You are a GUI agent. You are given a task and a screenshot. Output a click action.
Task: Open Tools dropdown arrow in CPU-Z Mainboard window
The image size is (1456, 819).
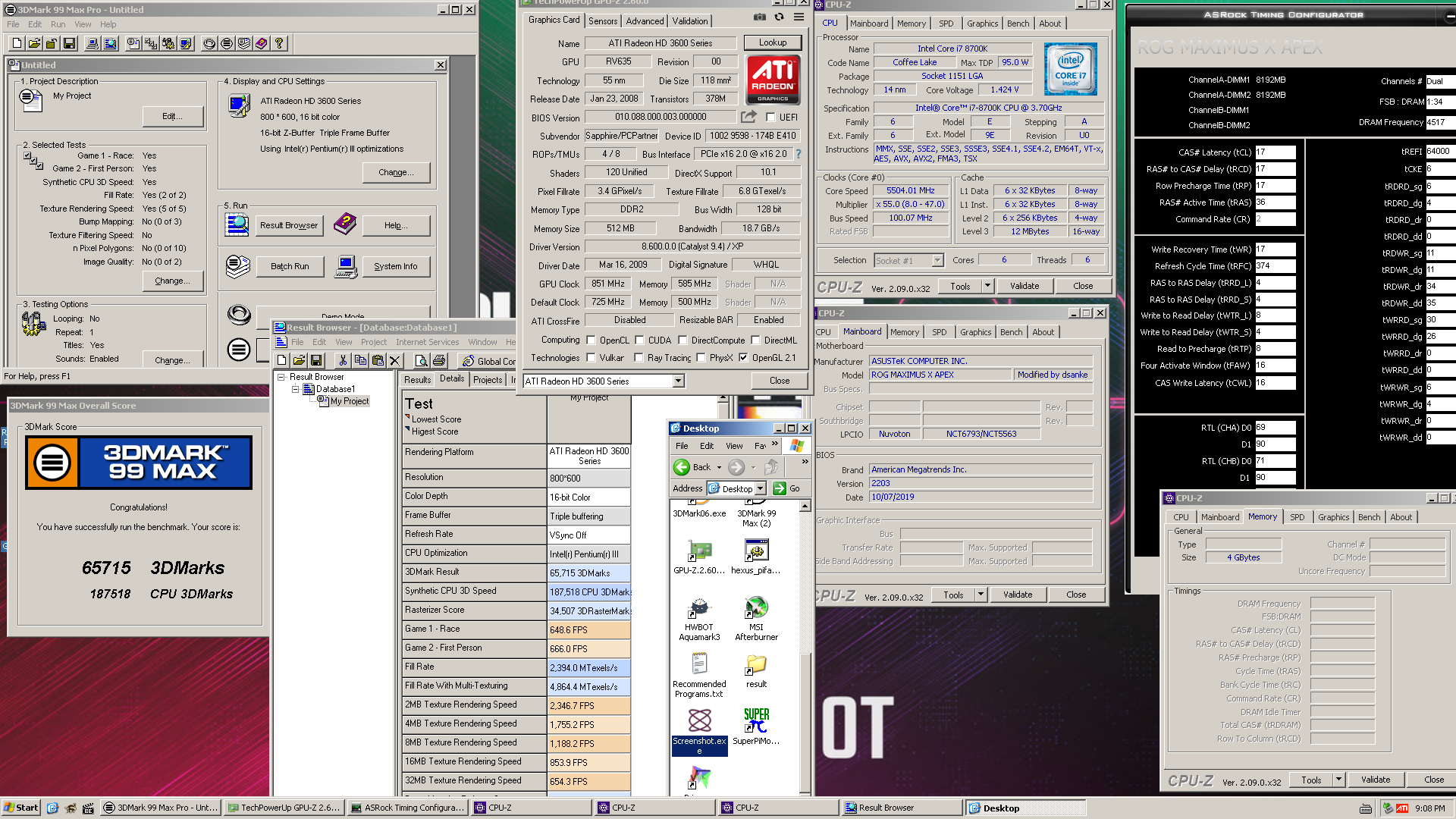click(981, 595)
